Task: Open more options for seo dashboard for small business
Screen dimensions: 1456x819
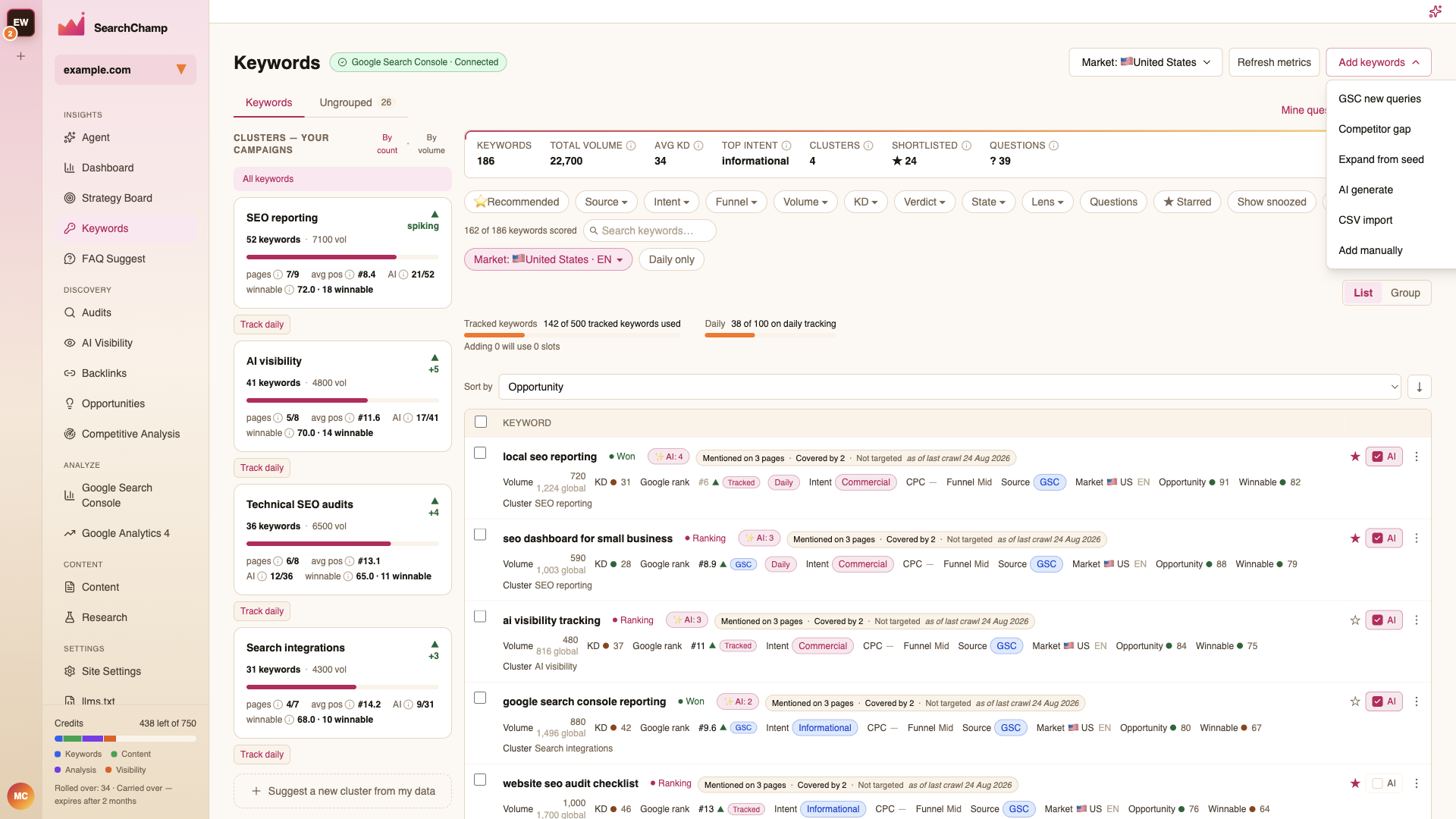Action: (1417, 538)
